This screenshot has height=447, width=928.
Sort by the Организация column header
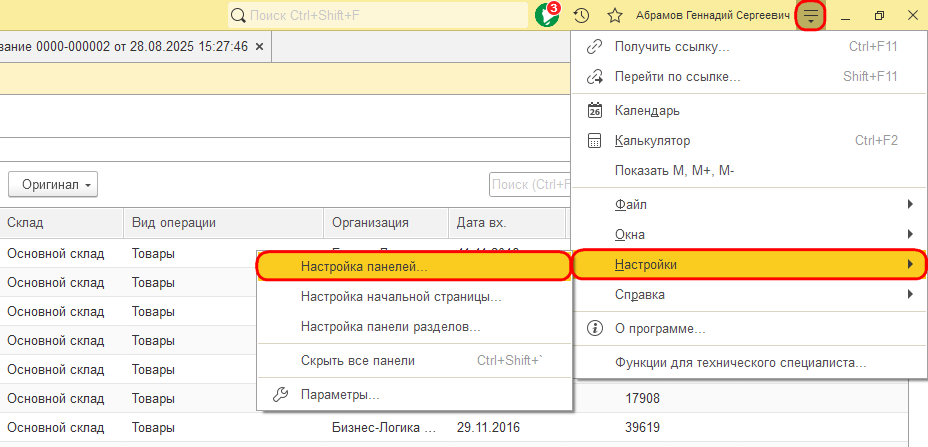386,223
